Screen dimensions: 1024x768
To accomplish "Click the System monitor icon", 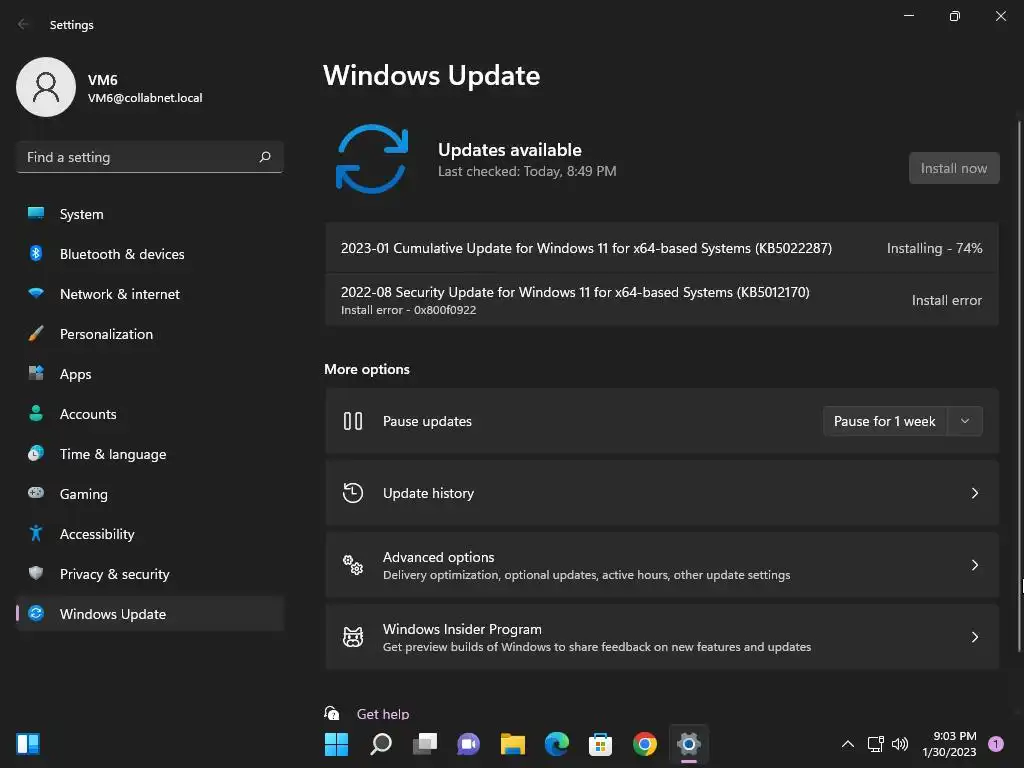I will coord(36,214).
